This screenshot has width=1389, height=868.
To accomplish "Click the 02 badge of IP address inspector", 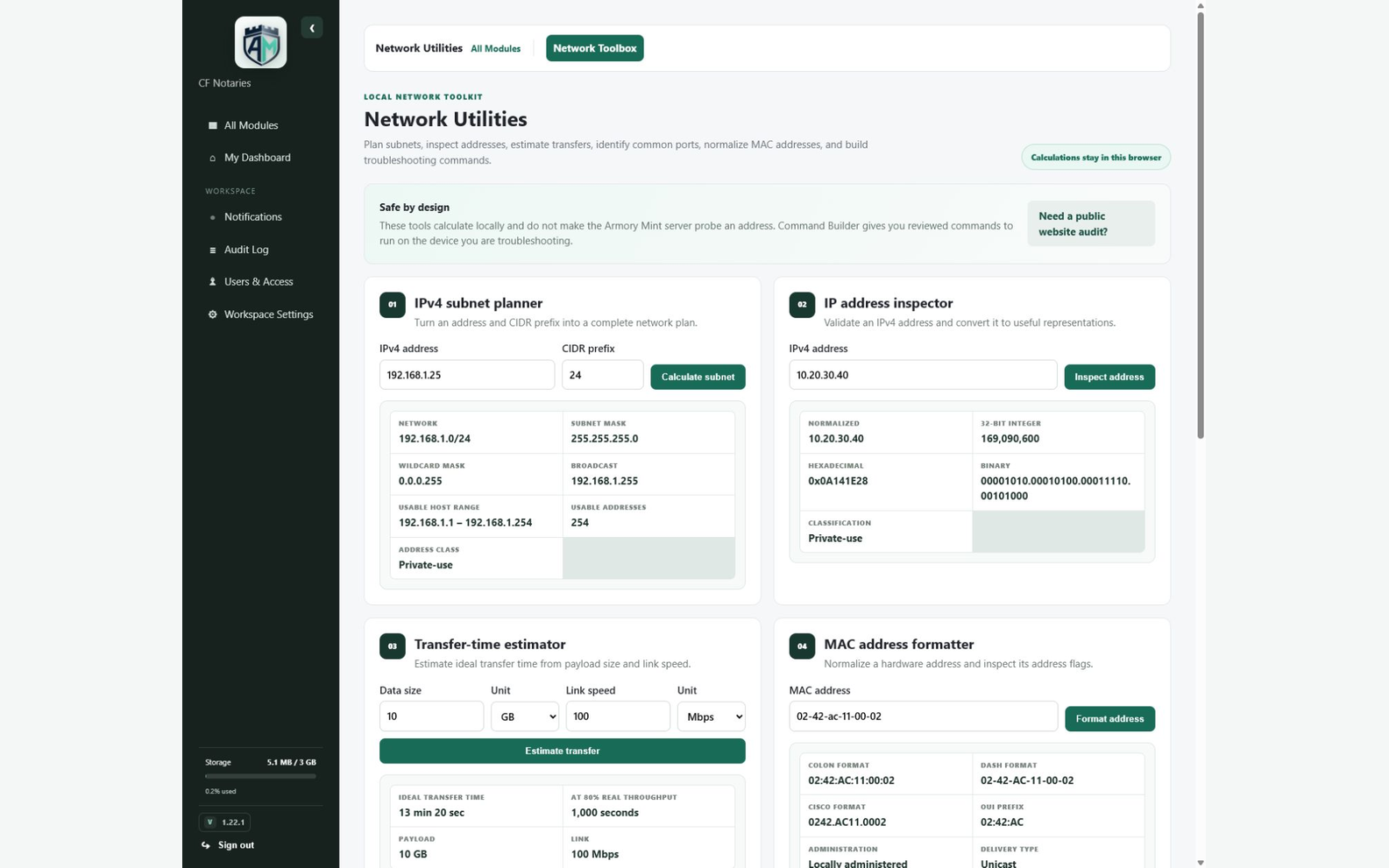I will coord(802,305).
